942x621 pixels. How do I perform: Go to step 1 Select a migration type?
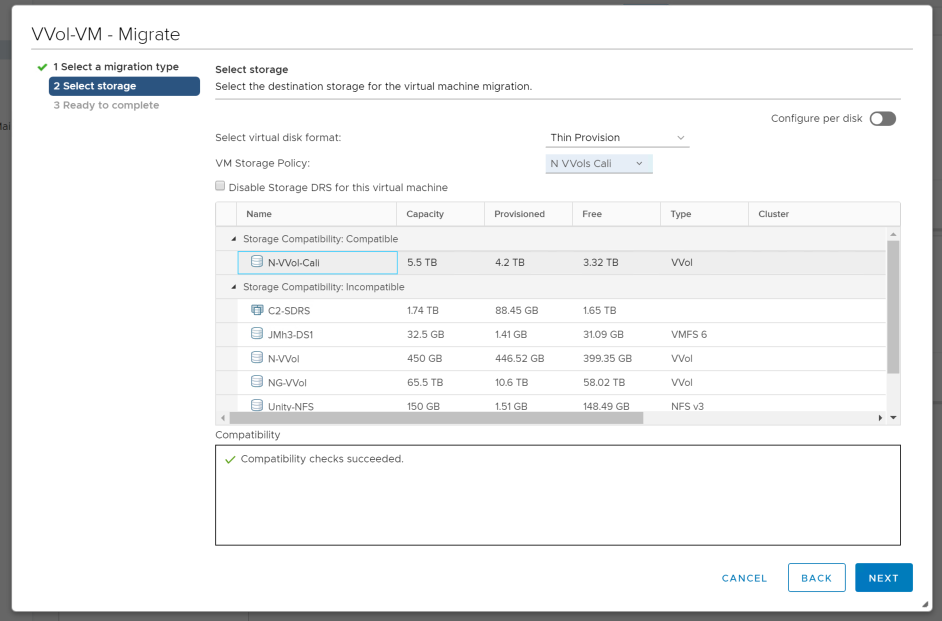point(115,67)
